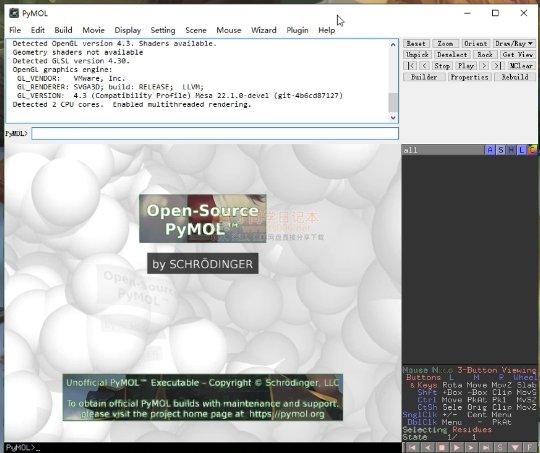Viewport: 540px width, 453px height.
Task: Step back one frame in top button panel
Action: (x=424, y=65)
